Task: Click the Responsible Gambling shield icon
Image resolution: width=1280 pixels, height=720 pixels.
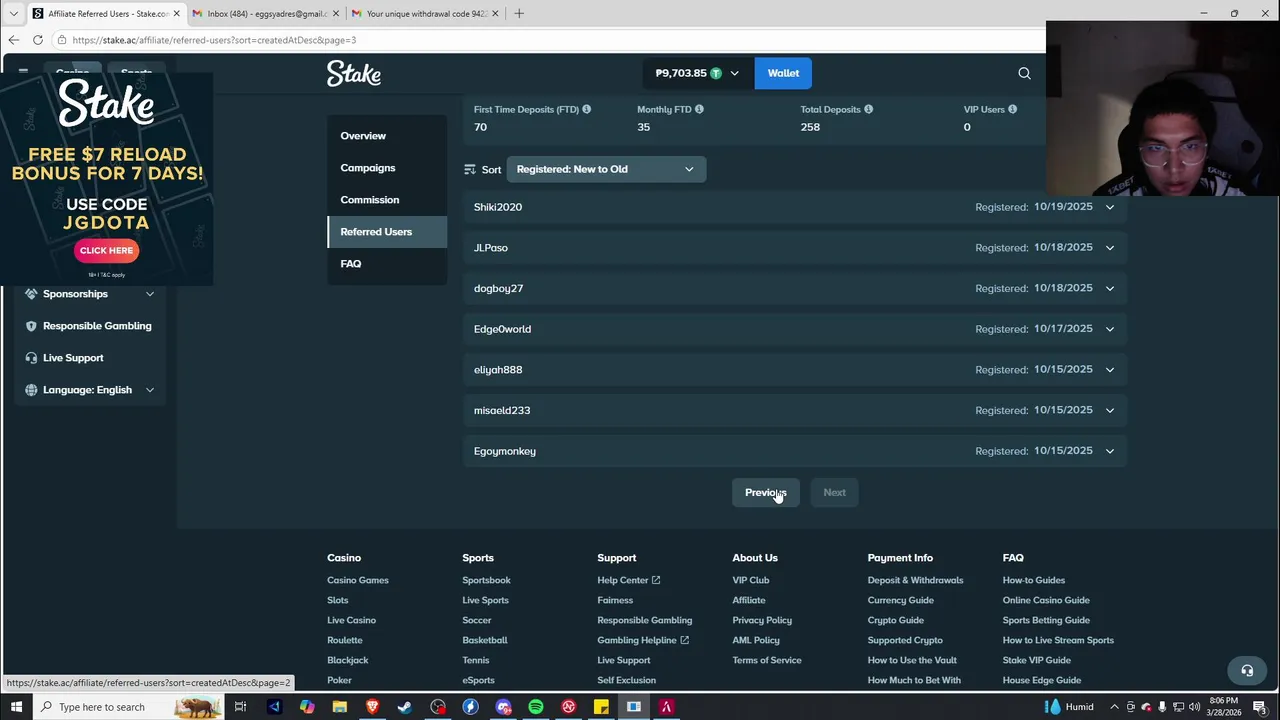Action: pos(31,326)
